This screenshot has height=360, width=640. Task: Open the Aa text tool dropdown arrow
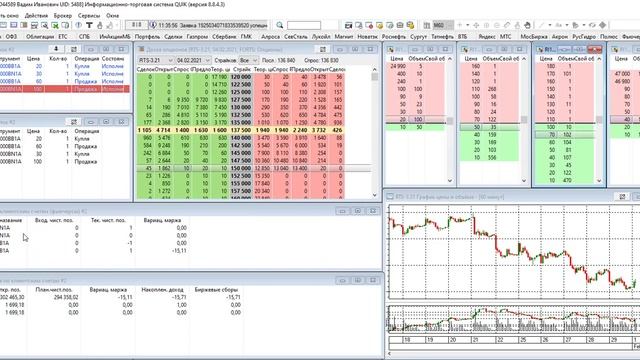(x=567, y=25)
